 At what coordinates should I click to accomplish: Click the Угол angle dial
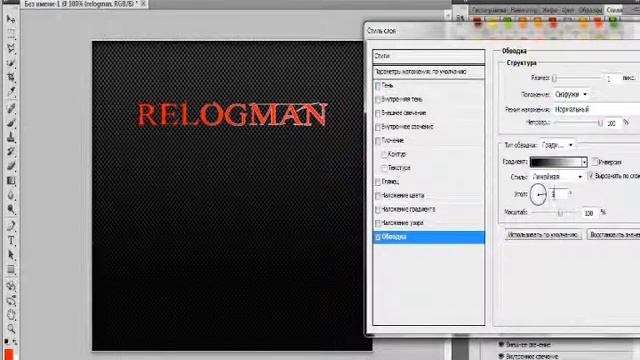[x=538, y=194]
